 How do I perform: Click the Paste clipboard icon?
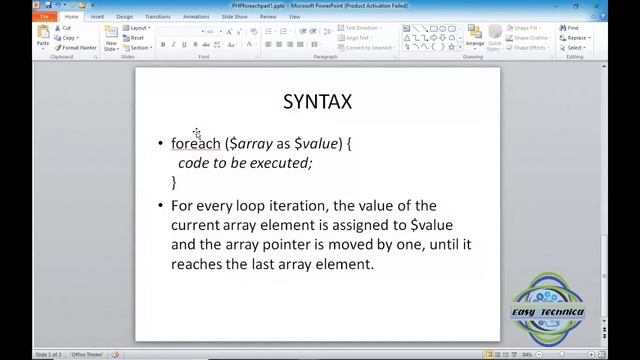43,32
